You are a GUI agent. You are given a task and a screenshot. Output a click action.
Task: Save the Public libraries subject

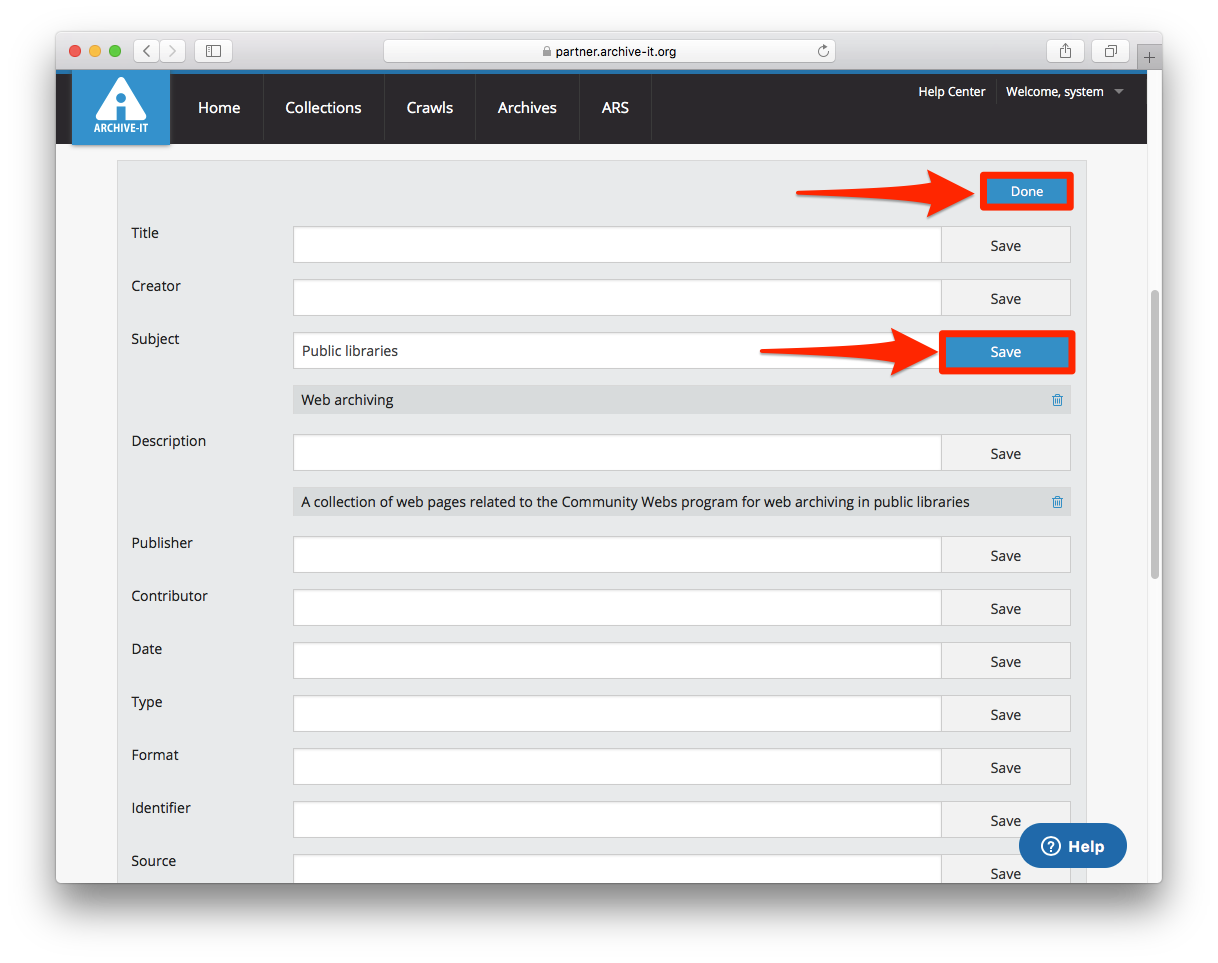pyautogui.click(x=1005, y=352)
